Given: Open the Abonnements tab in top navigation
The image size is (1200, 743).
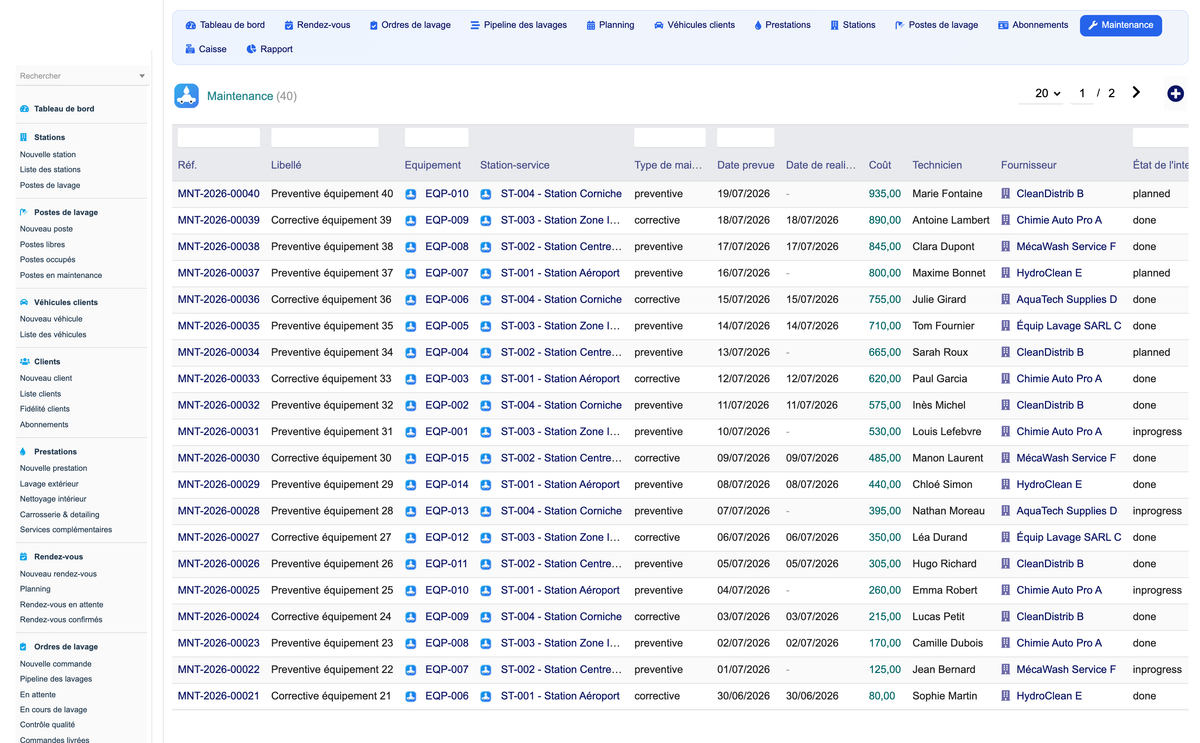Looking at the screenshot, I should pos(1033,25).
